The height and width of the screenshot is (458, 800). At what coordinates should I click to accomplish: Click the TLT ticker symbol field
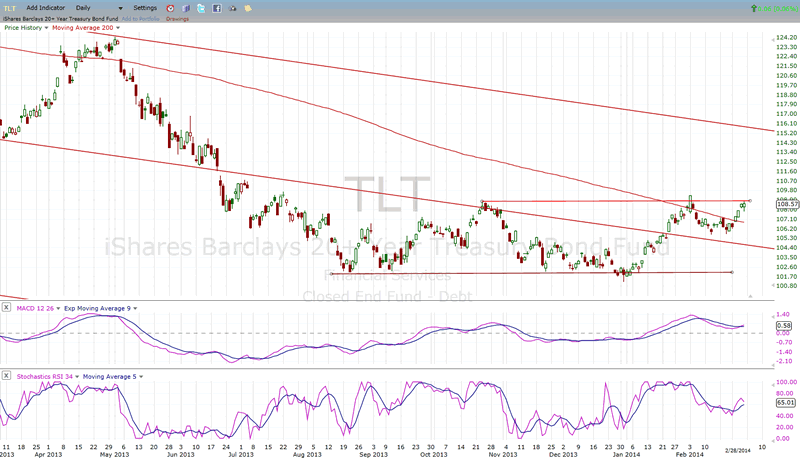coord(11,8)
